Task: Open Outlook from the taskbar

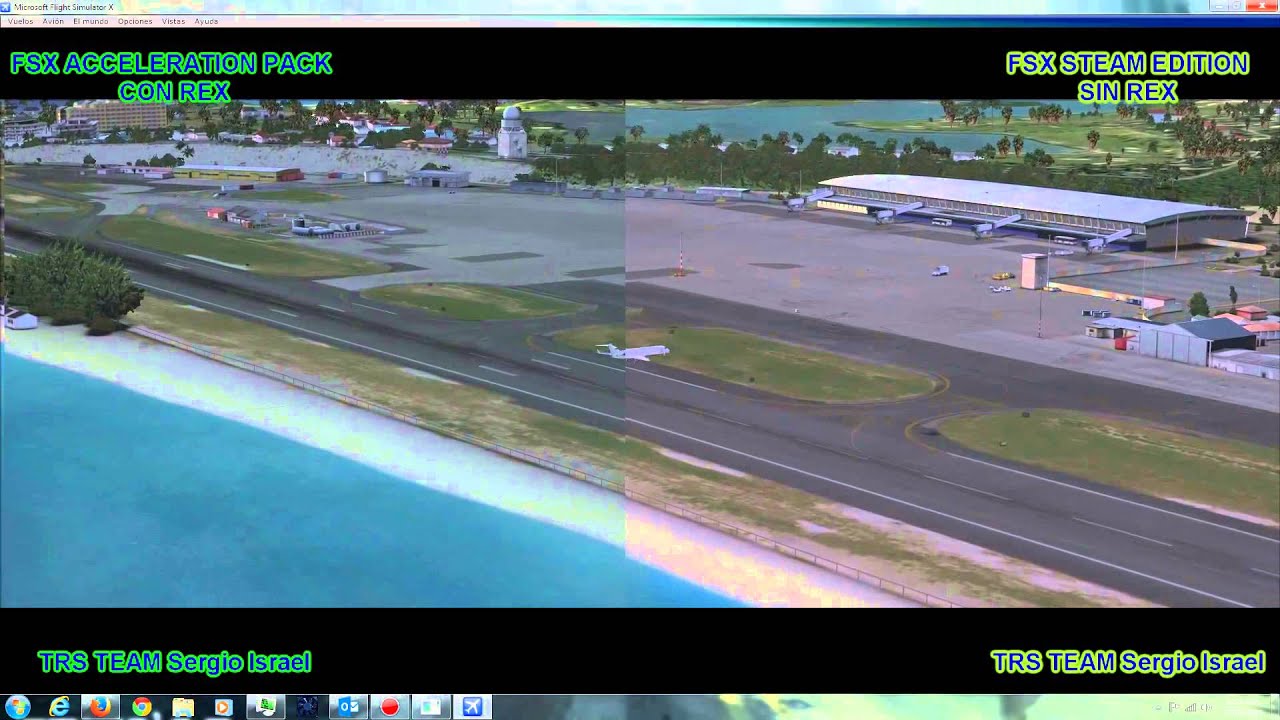Action: point(348,707)
